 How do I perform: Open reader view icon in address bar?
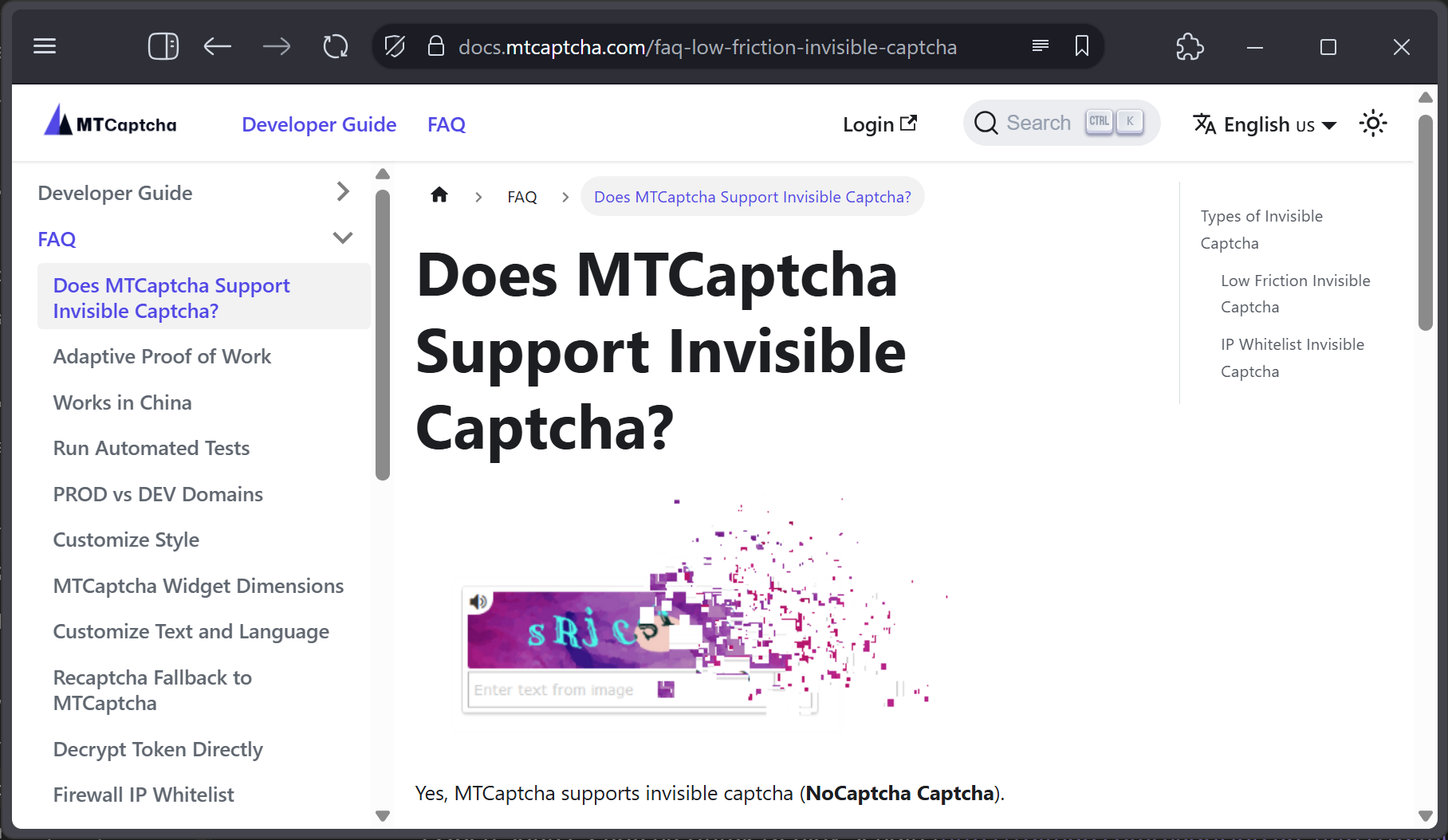[1040, 45]
